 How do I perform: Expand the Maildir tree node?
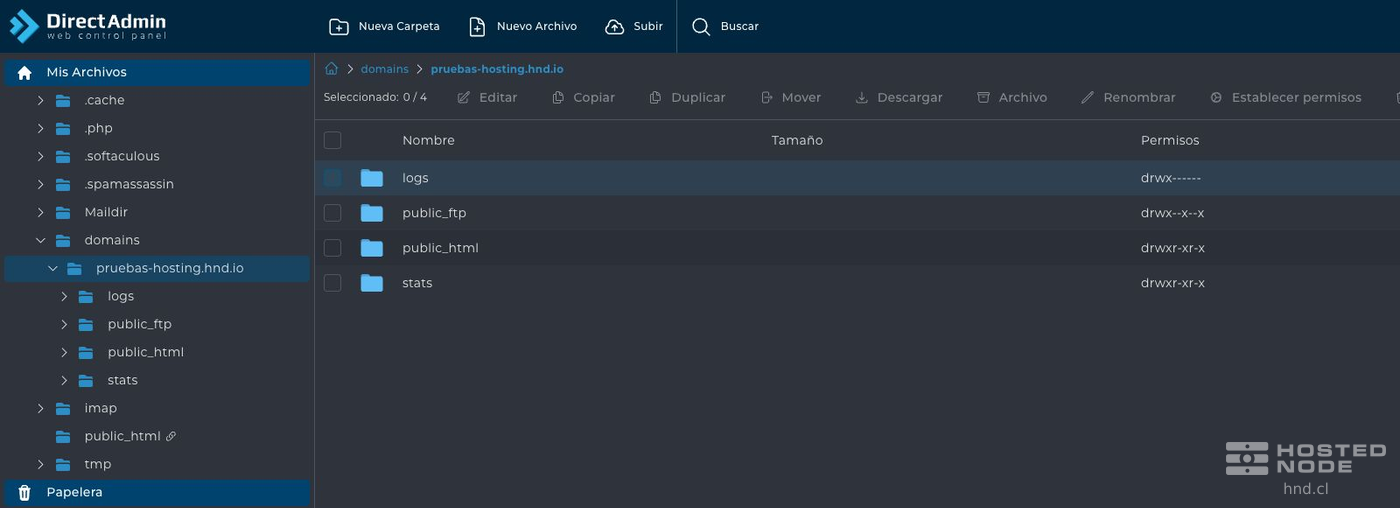41,213
